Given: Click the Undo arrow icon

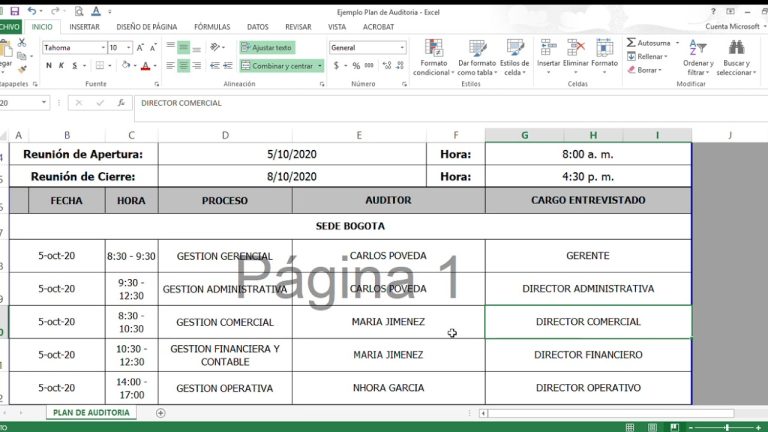Looking at the screenshot, I should point(31,11).
